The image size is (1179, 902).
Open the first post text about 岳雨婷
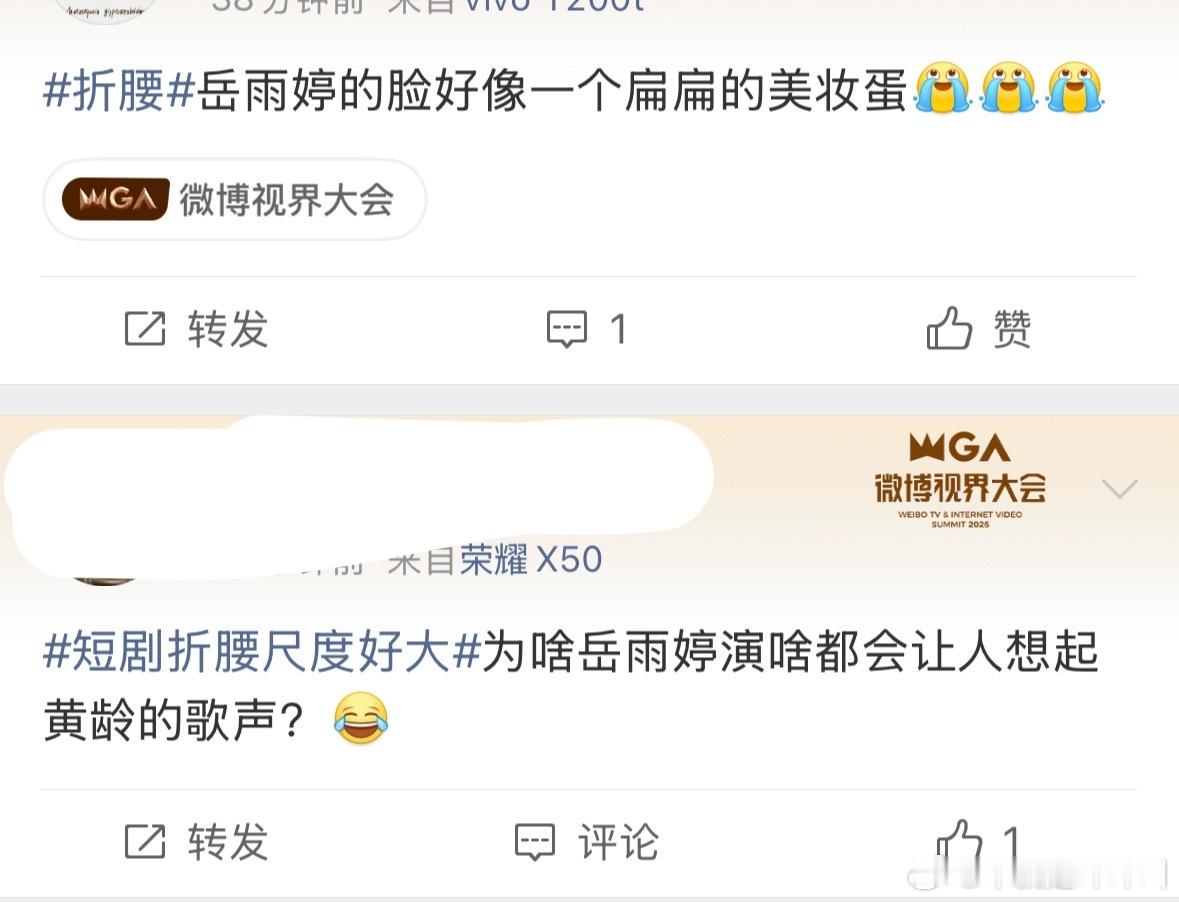(573, 91)
